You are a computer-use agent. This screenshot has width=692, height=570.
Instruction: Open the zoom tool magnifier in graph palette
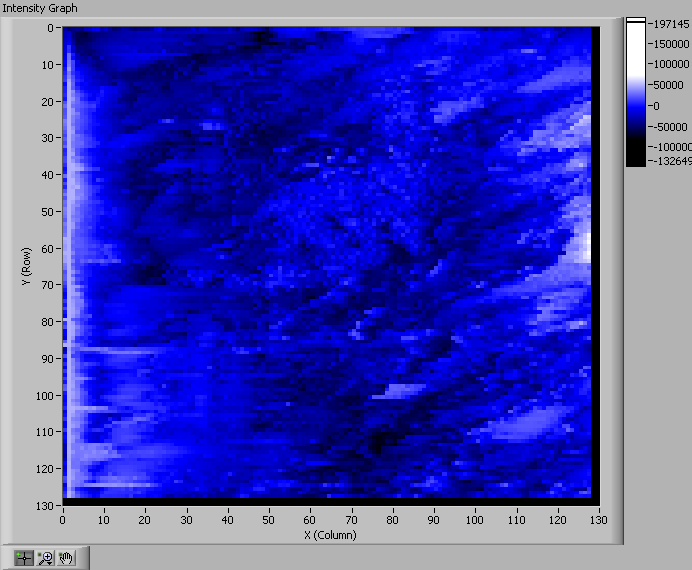pyautogui.click(x=45, y=558)
